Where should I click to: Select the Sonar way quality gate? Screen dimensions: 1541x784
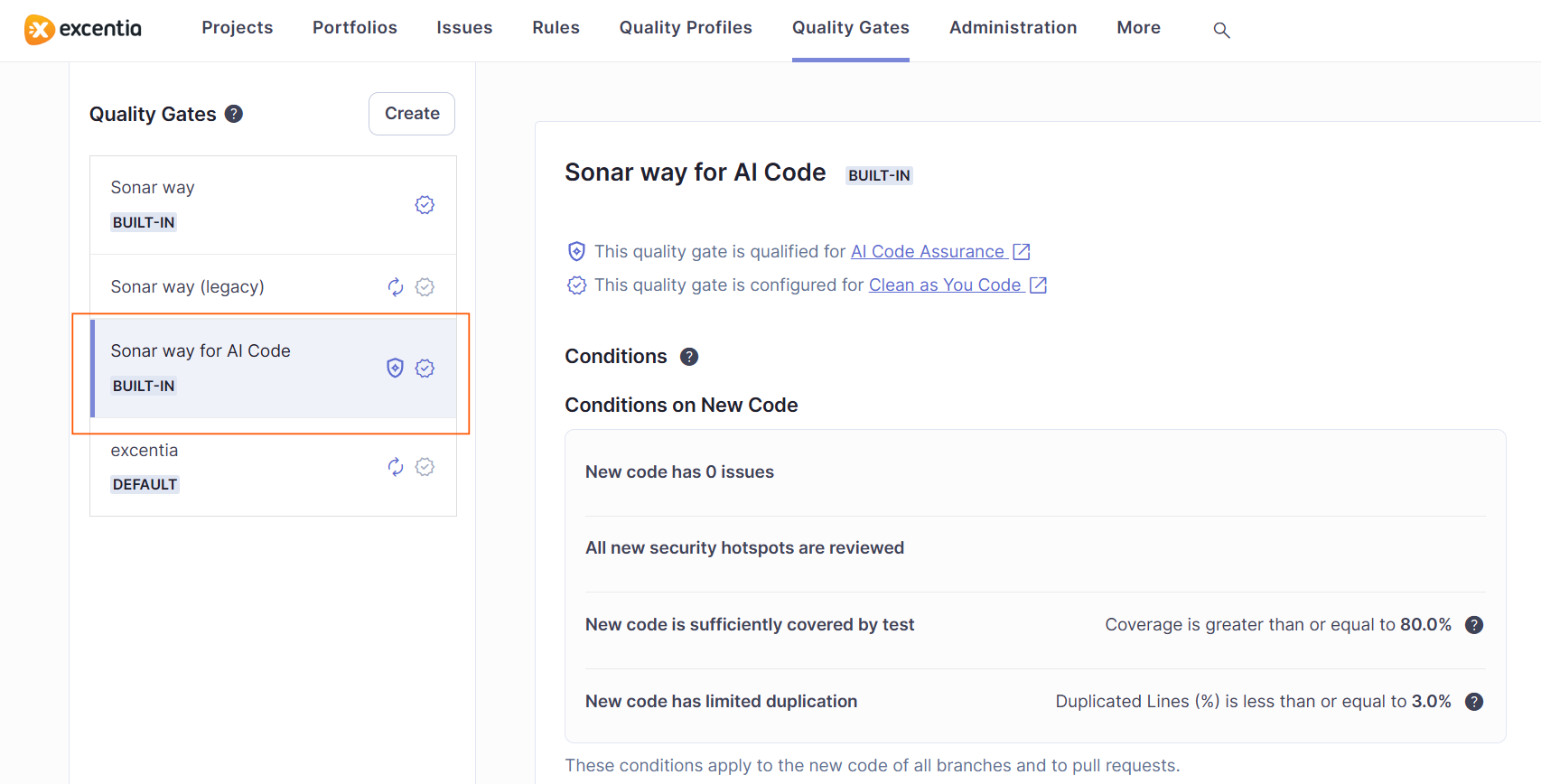273,205
